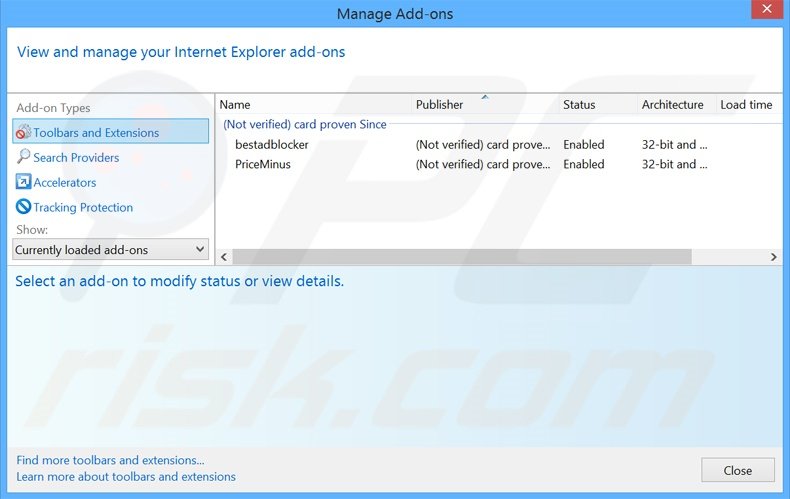
Task: Click bestadblocker's 32-bit architecture cell
Action: coord(674,145)
